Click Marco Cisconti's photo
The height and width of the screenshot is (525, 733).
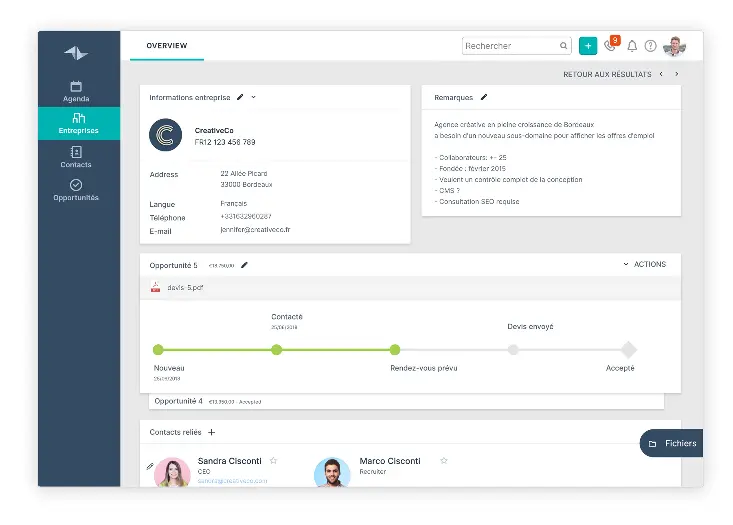point(332,472)
